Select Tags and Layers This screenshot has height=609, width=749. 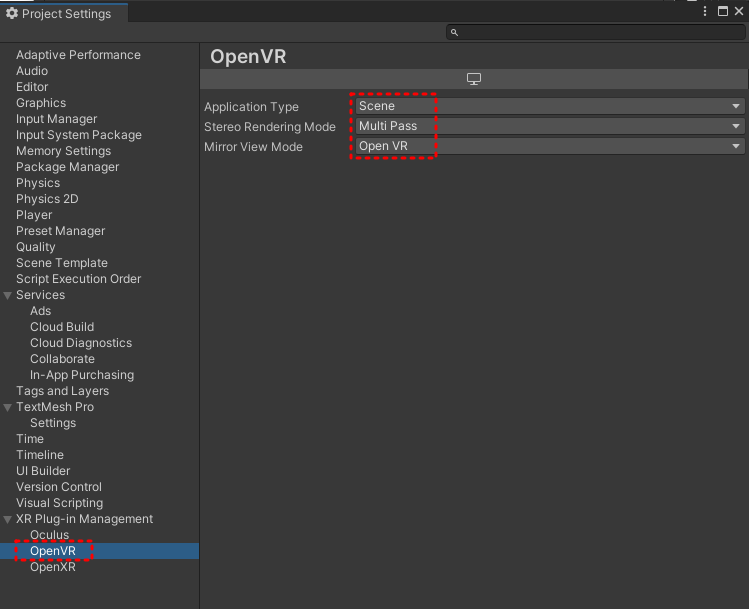63,391
